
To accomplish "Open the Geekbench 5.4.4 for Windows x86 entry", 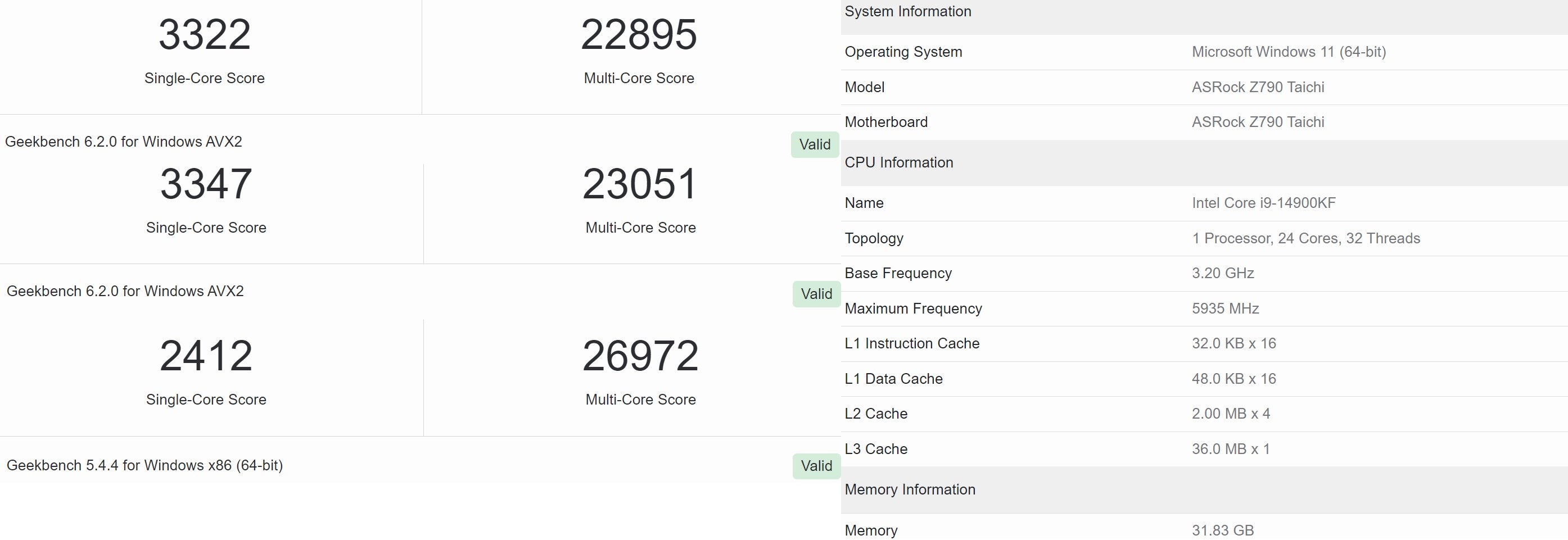I will pyautogui.click(x=145, y=465).
